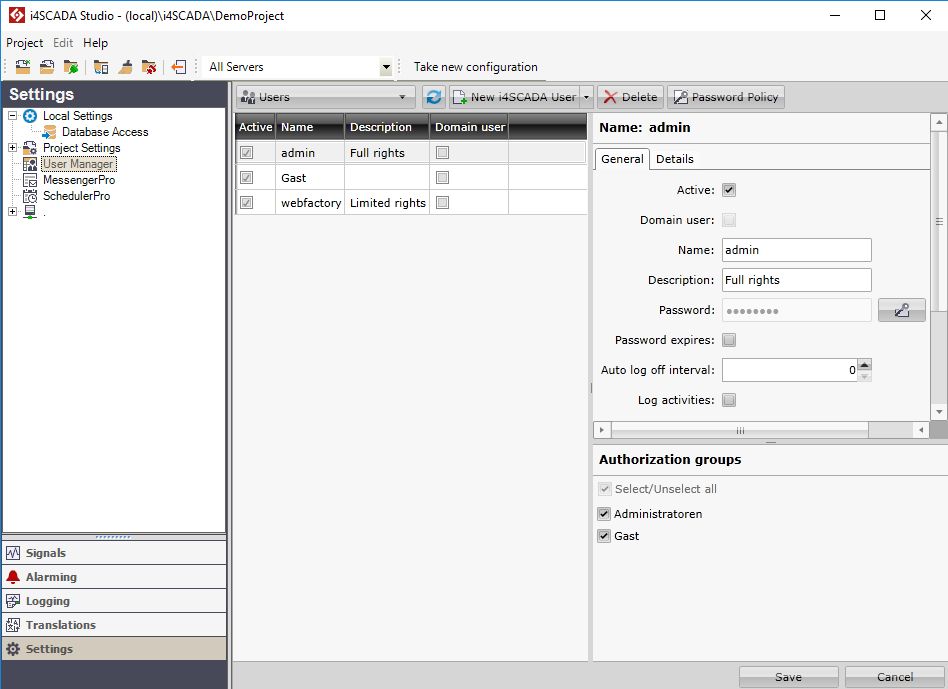This screenshot has width=948, height=689.
Task: Open the Help menu
Action: click(96, 43)
